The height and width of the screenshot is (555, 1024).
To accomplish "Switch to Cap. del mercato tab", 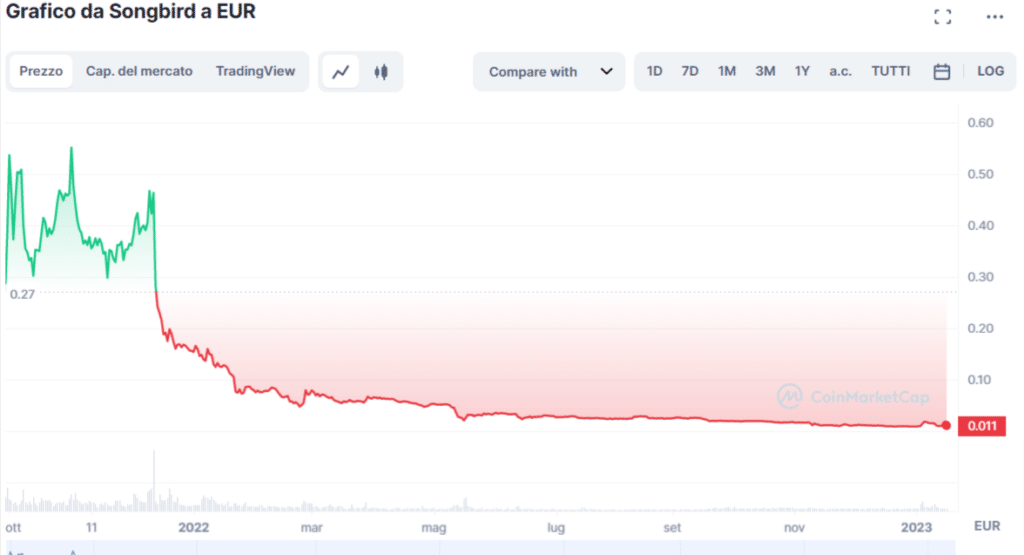I will point(139,71).
